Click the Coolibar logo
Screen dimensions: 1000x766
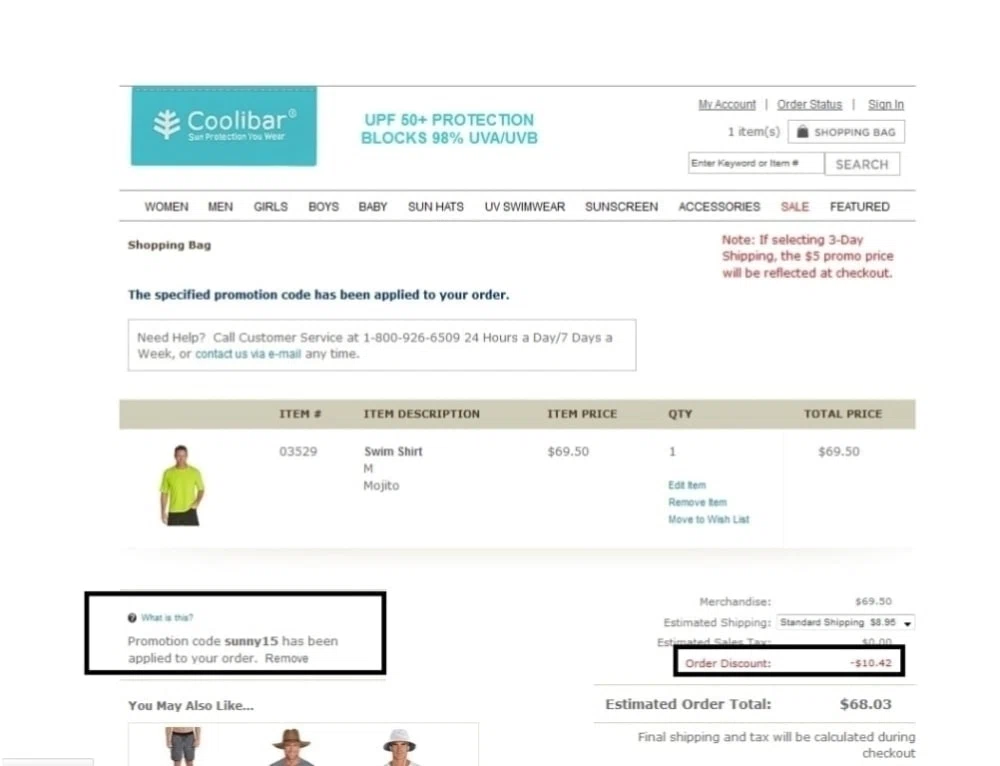pyautogui.click(x=224, y=126)
